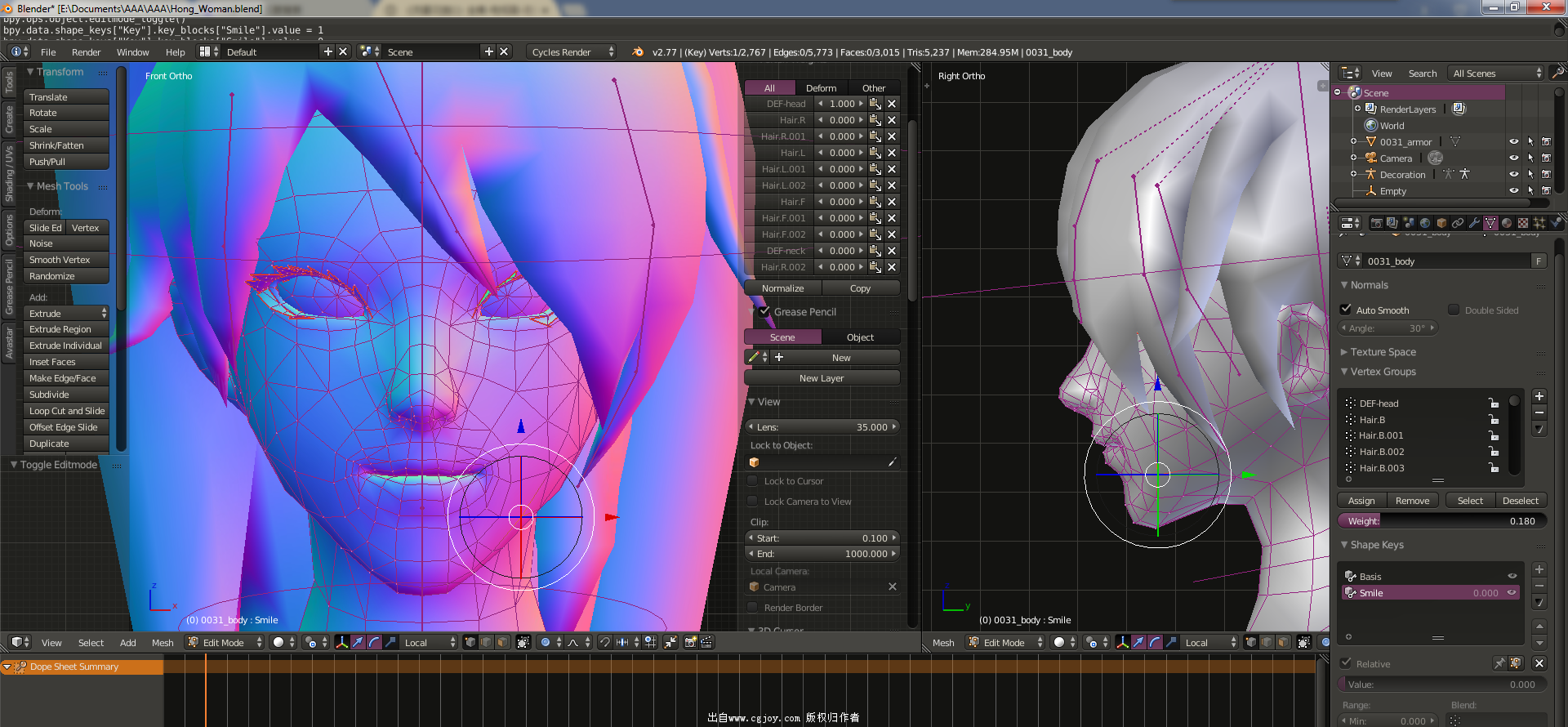The image size is (1568, 727).
Task: Open the Constraints chain-link tab icon
Action: (x=1458, y=222)
